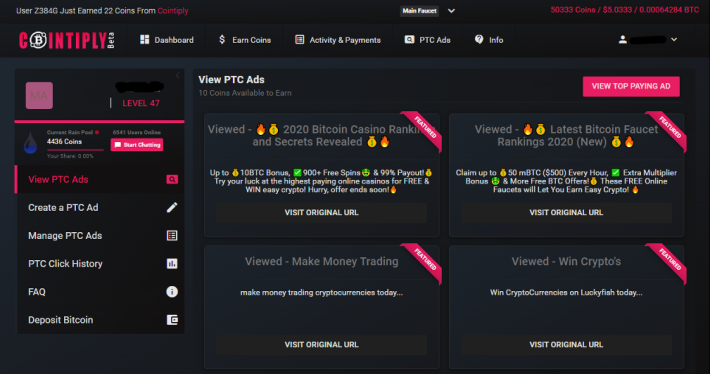Expand the chevron next to Main Faucet
710x374 pixels.
(451, 11)
